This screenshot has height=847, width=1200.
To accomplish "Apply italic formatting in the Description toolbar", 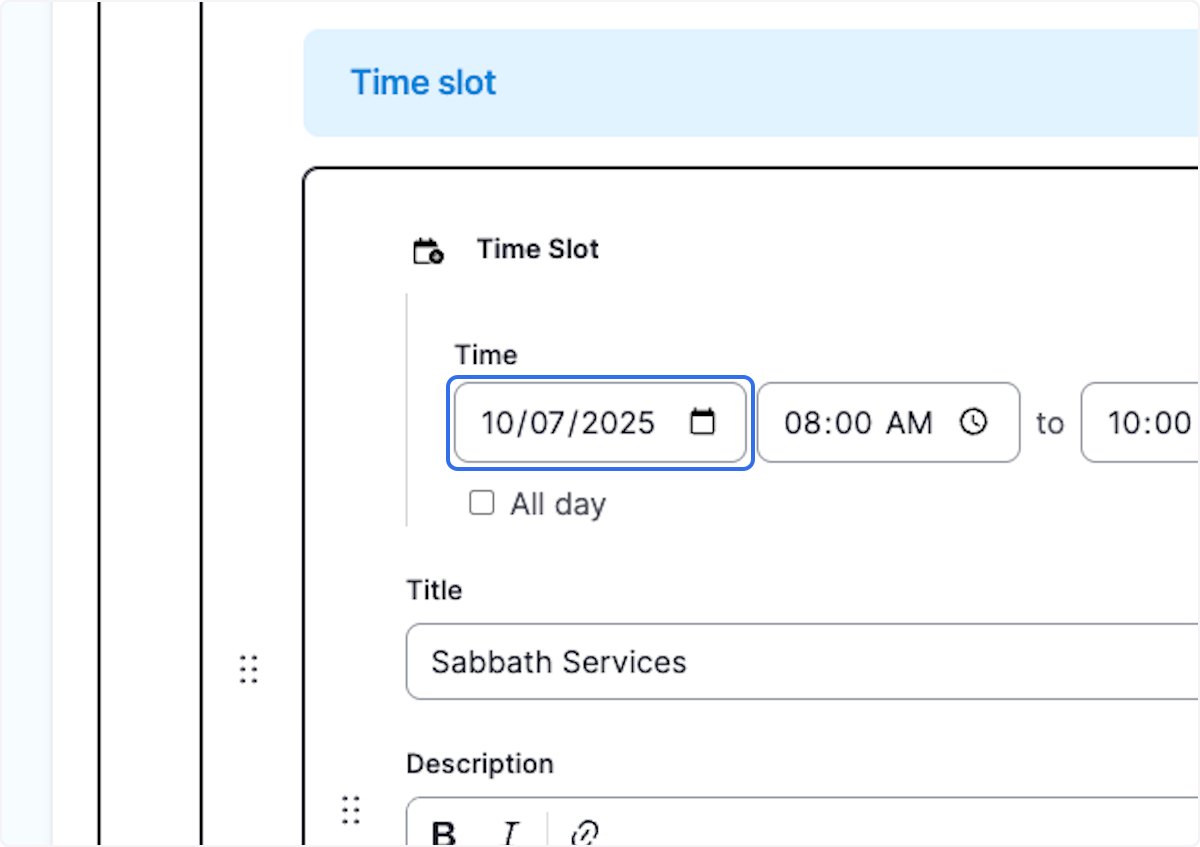I will tap(509, 831).
